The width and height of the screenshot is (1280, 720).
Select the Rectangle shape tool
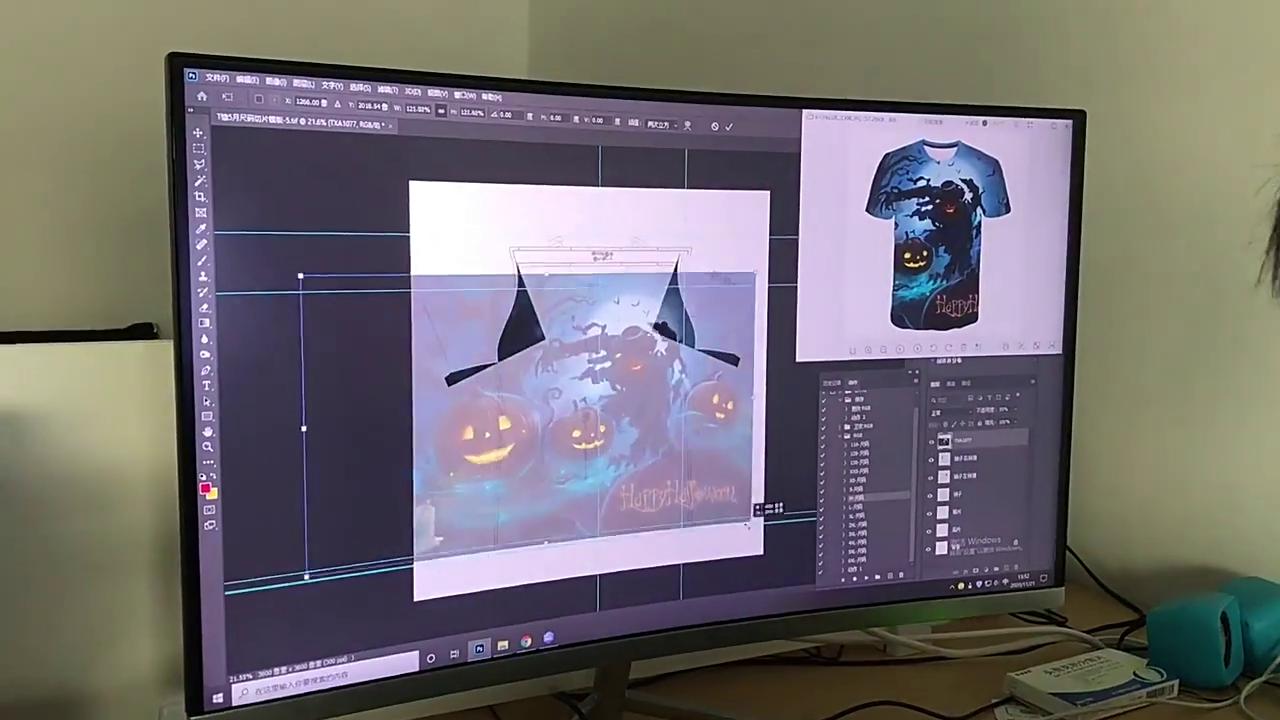click(x=207, y=416)
